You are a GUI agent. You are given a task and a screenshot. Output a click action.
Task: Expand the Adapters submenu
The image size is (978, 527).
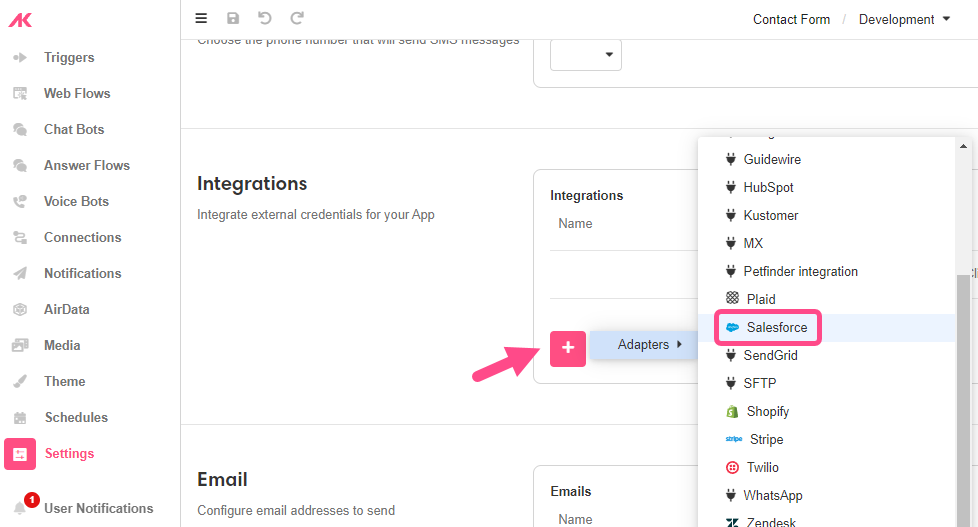(643, 345)
